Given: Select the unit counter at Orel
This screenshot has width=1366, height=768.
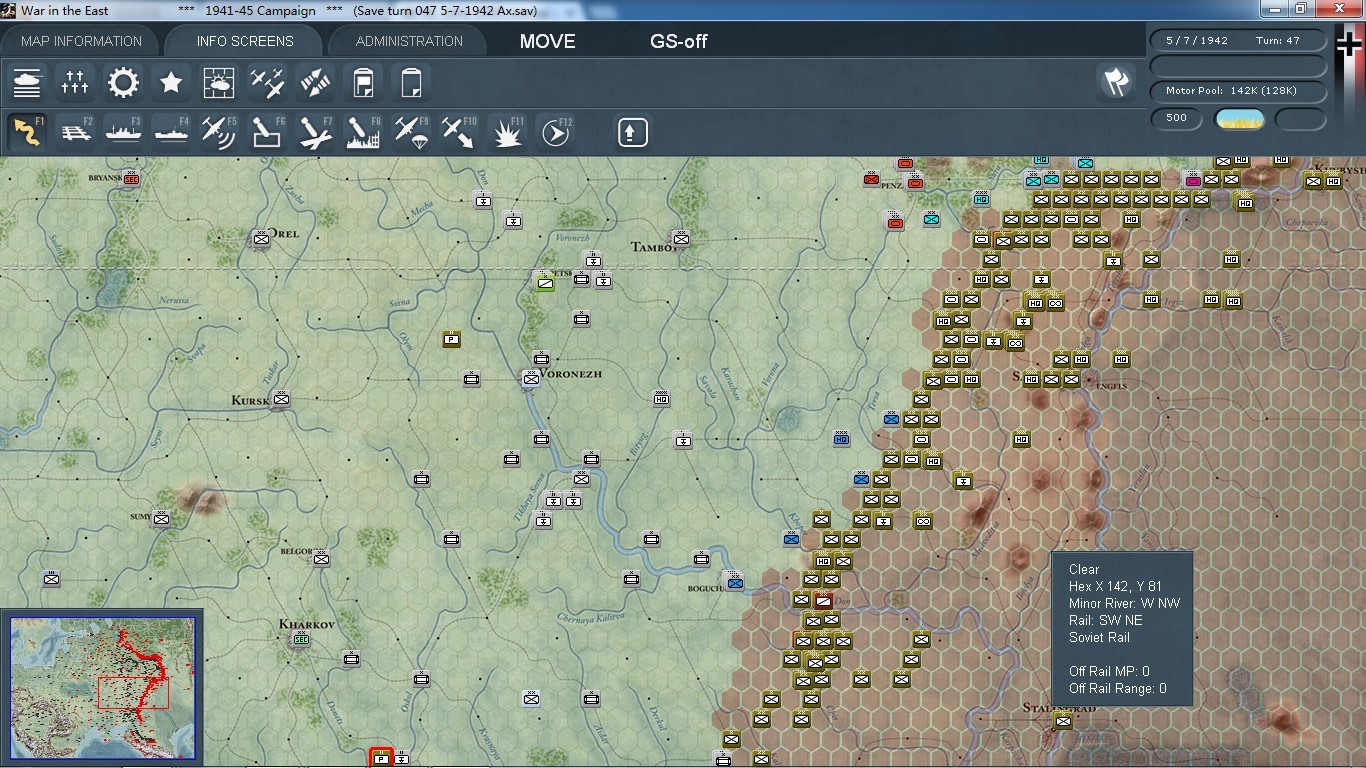Looking at the screenshot, I should (x=261, y=239).
